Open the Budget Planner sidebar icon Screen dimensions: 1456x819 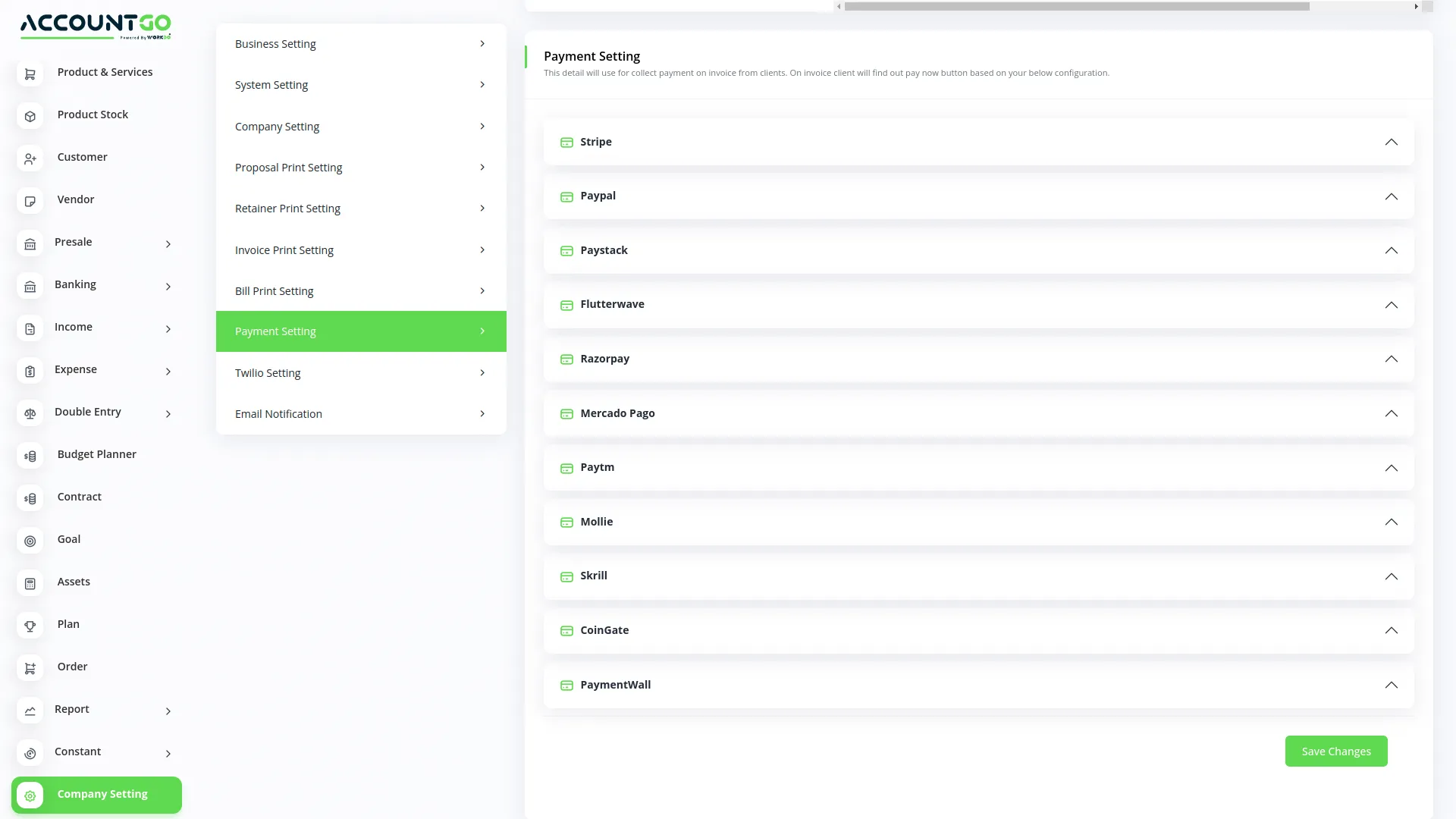click(30, 456)
